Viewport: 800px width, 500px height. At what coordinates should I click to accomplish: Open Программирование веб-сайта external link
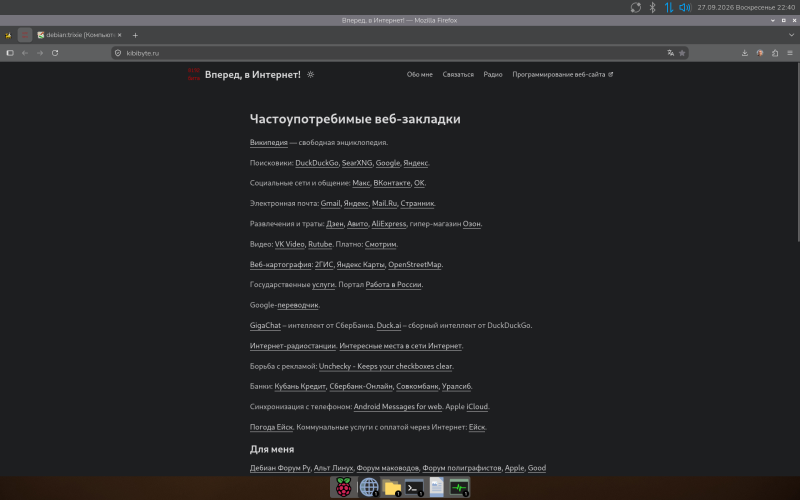(x=562, y=74)
